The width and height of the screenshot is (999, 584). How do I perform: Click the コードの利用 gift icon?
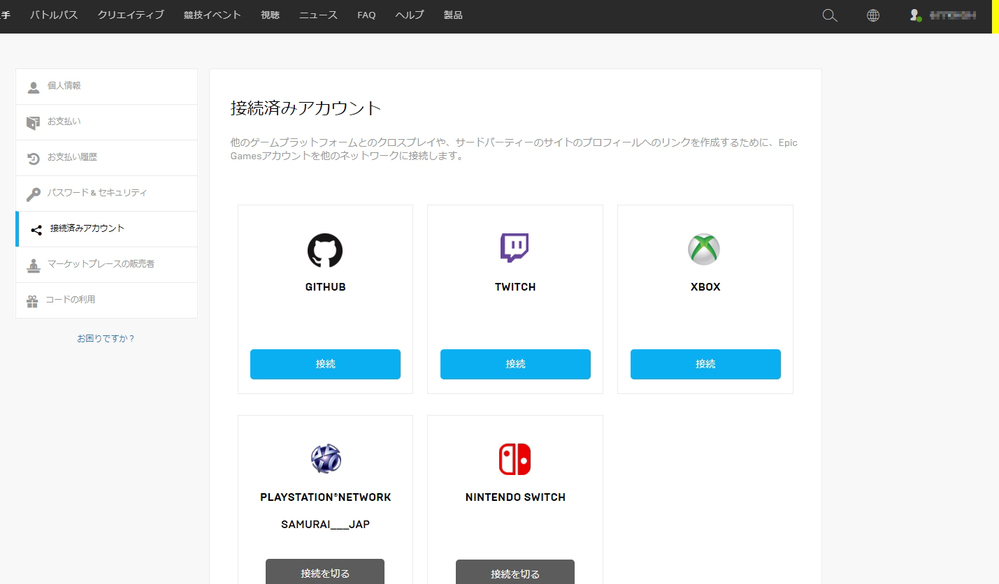(x=32, y=301)
